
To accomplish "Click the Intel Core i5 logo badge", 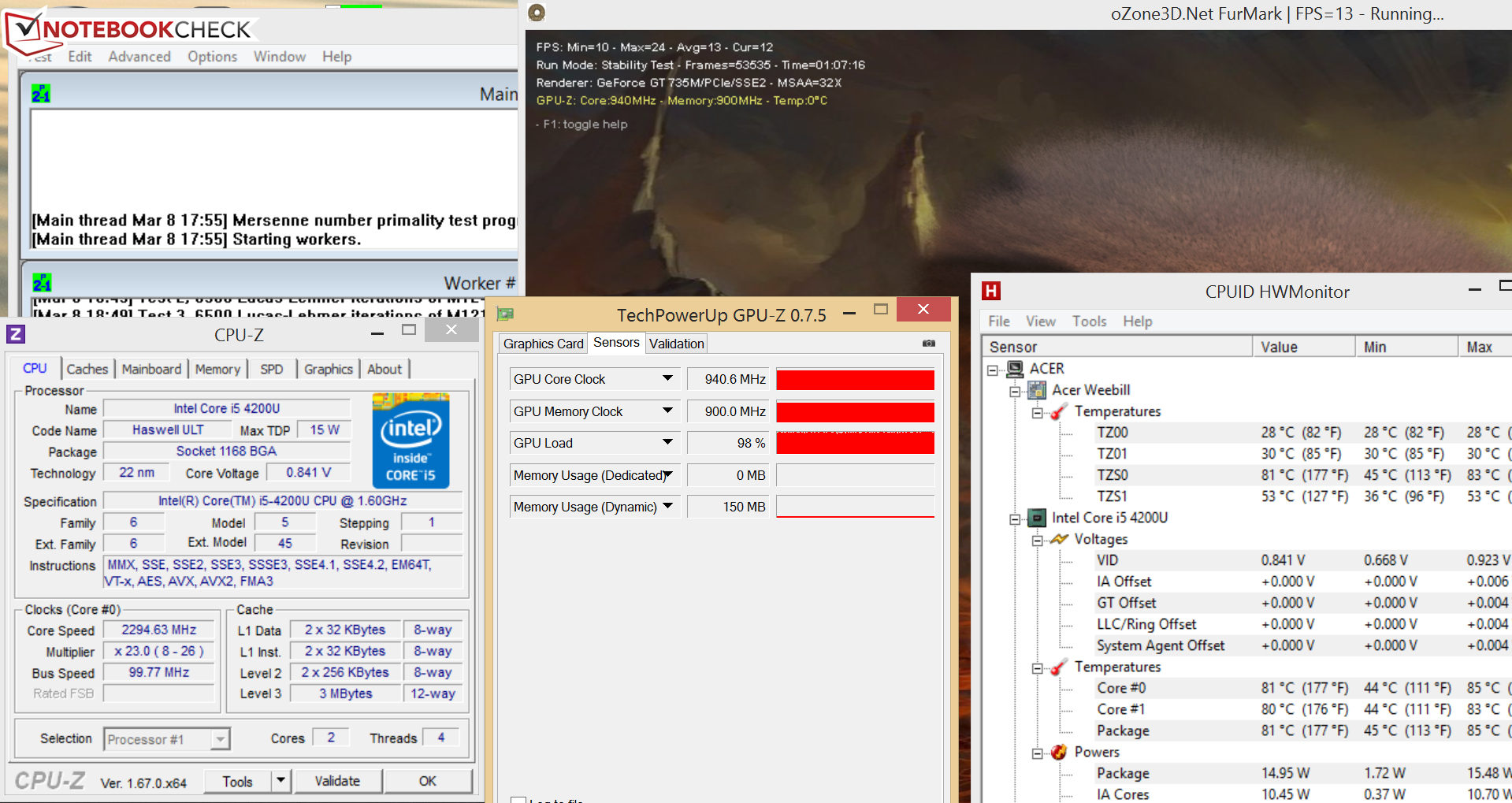I will click(x=411, y=441).
